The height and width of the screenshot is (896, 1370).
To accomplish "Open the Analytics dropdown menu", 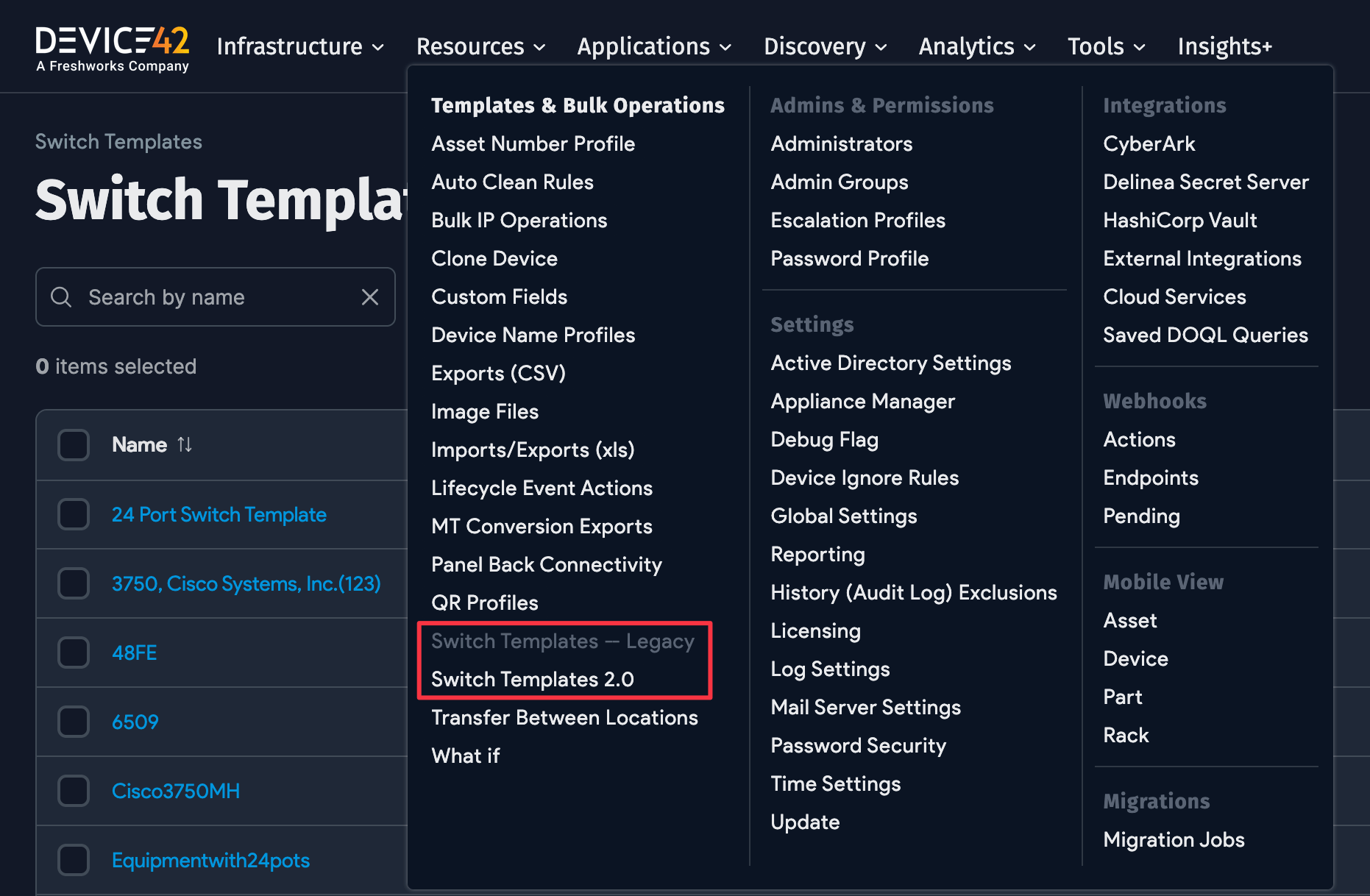I will [x=977, y=46].
